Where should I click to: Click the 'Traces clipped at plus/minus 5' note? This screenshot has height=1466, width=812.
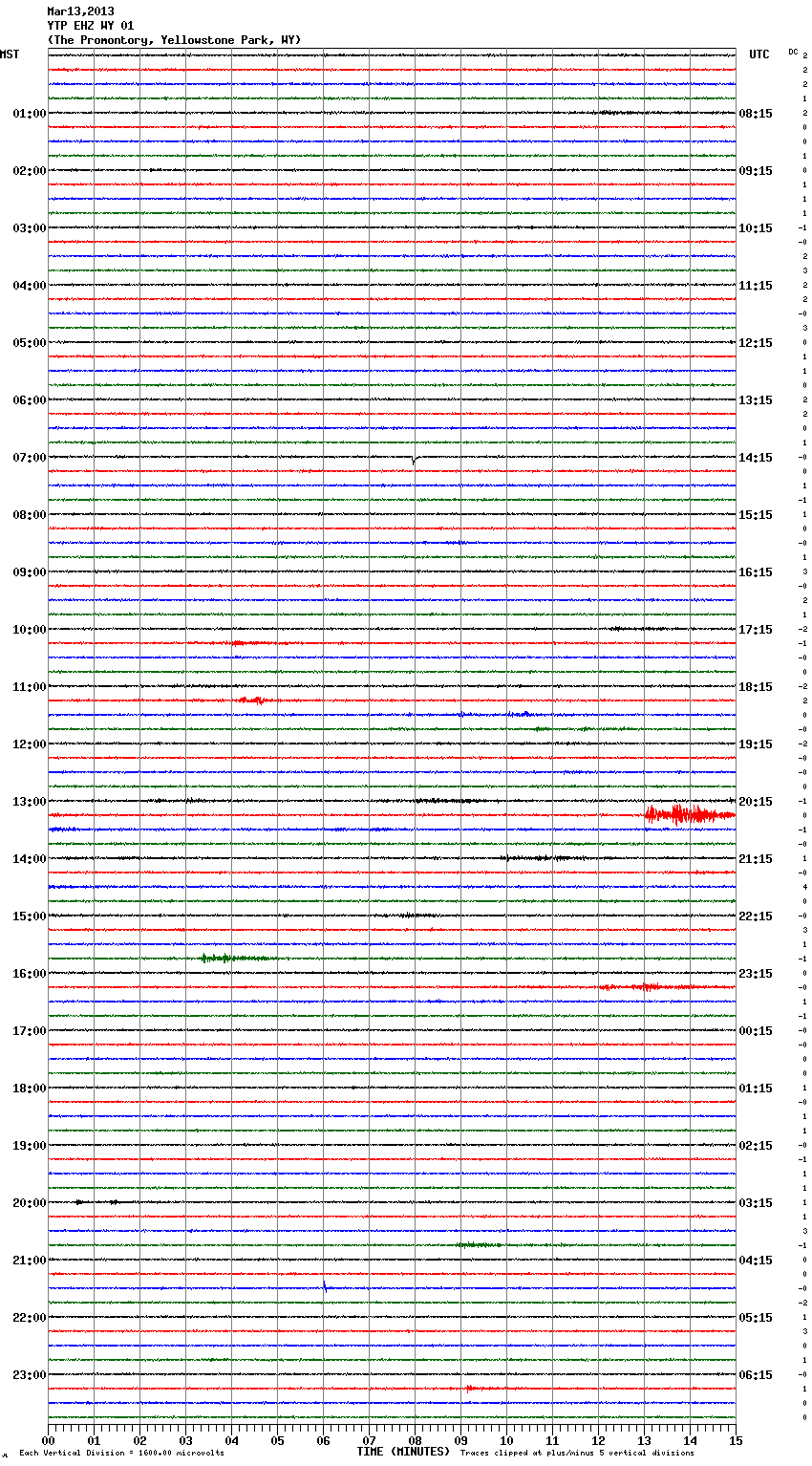(577, 1454)
